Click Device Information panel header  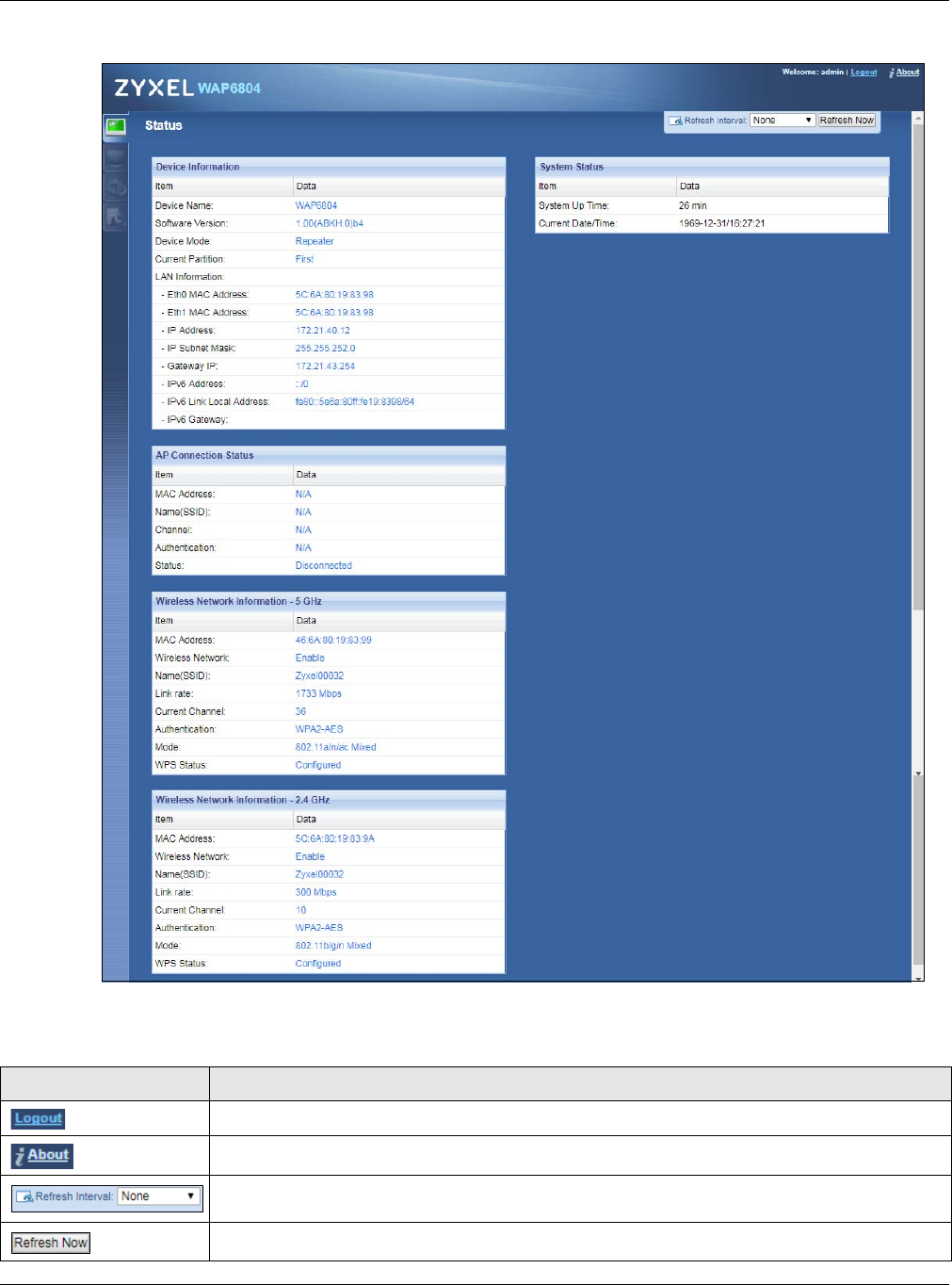tap(329, 167)
